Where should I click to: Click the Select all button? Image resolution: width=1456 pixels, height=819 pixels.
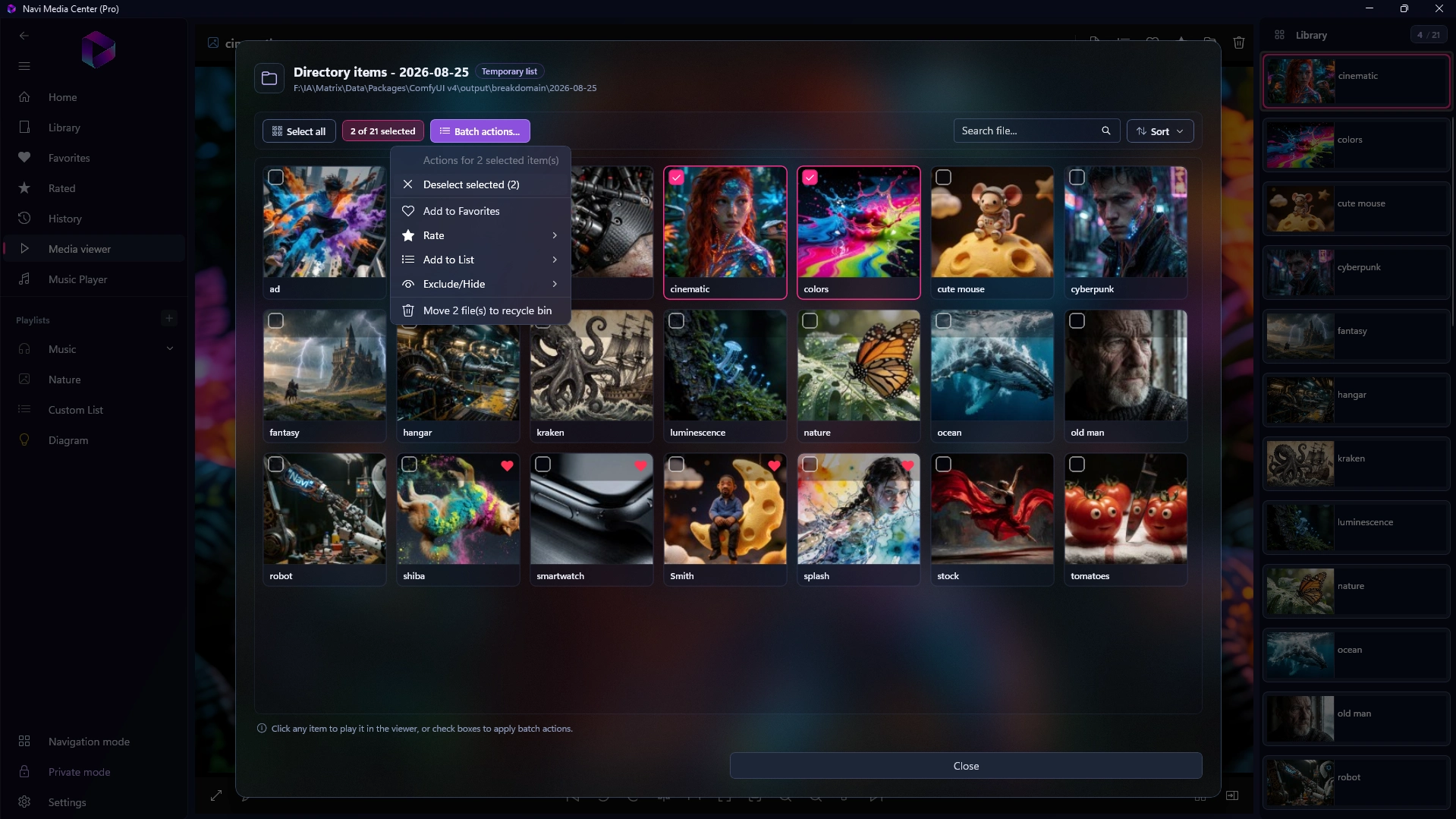[x=299, y=131]
